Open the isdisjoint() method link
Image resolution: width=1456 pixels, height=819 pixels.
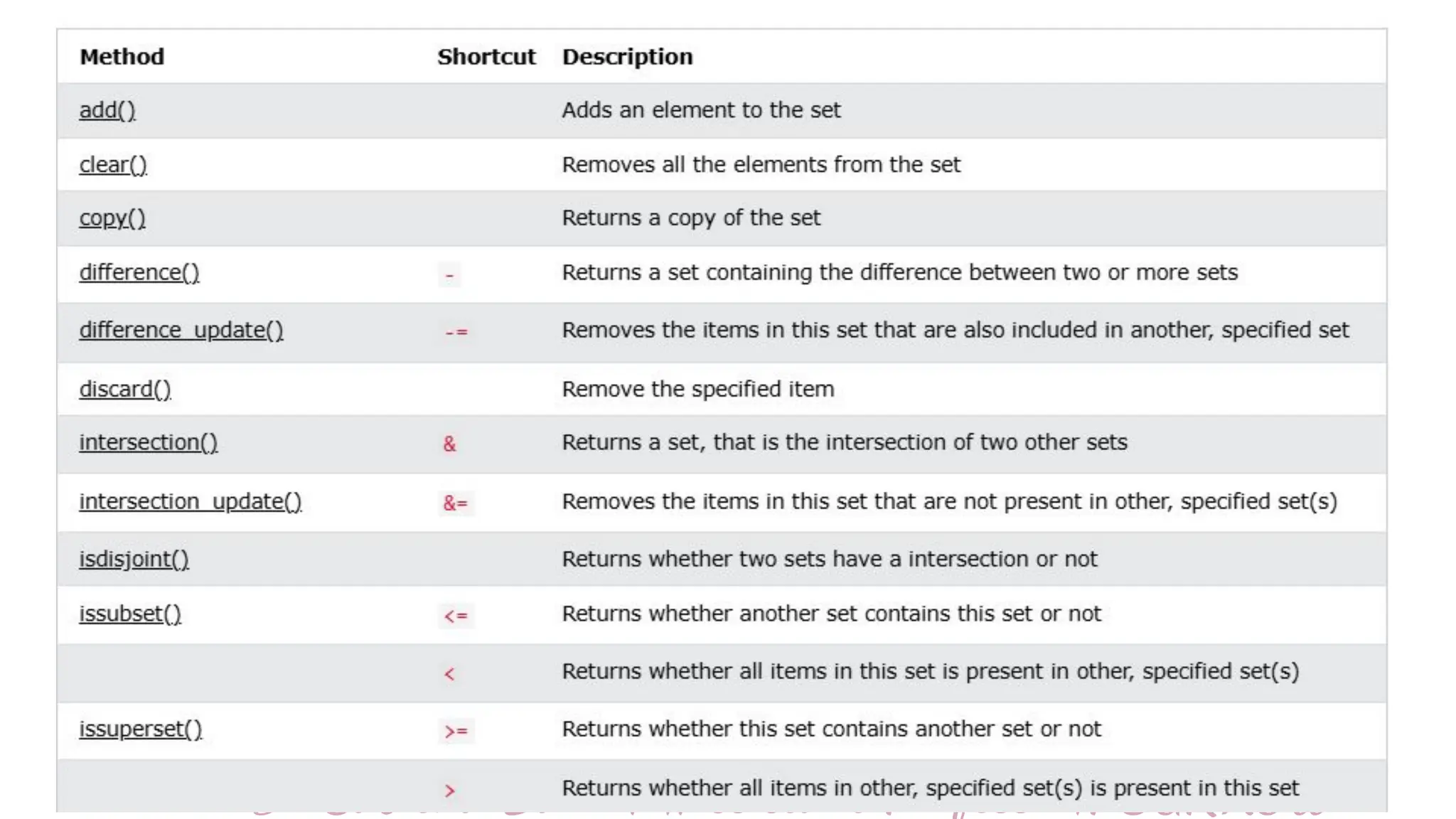coord(134,559)
